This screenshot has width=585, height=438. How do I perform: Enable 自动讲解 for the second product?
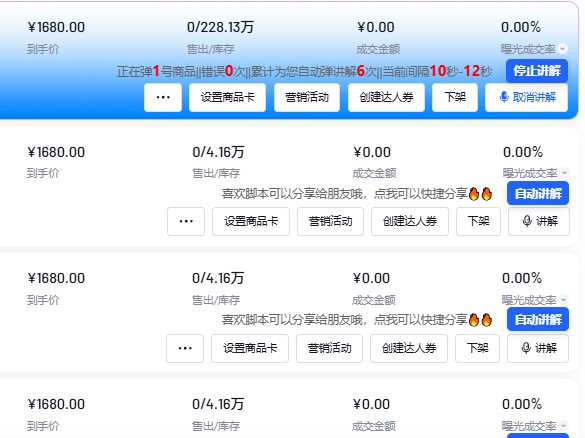pyautogui.click(x=538, y=193)
